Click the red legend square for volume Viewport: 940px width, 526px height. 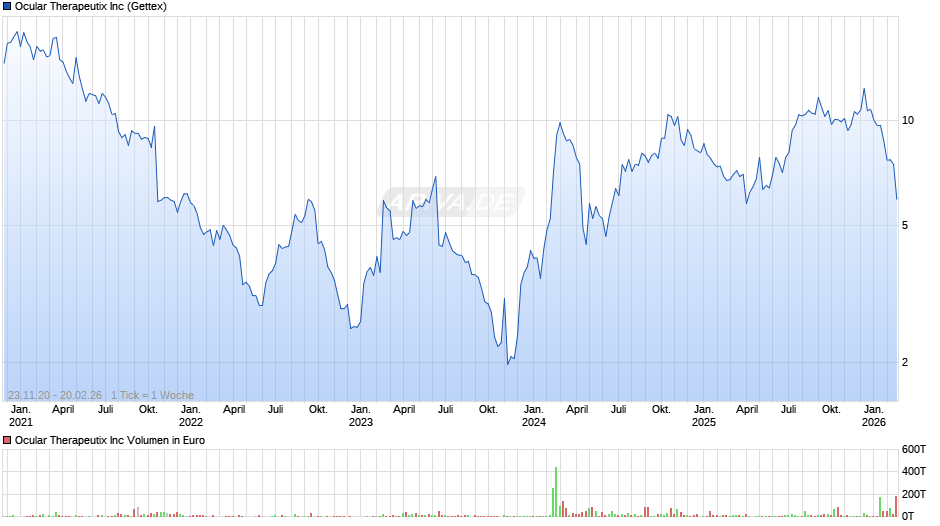click(x=7, y=440)
